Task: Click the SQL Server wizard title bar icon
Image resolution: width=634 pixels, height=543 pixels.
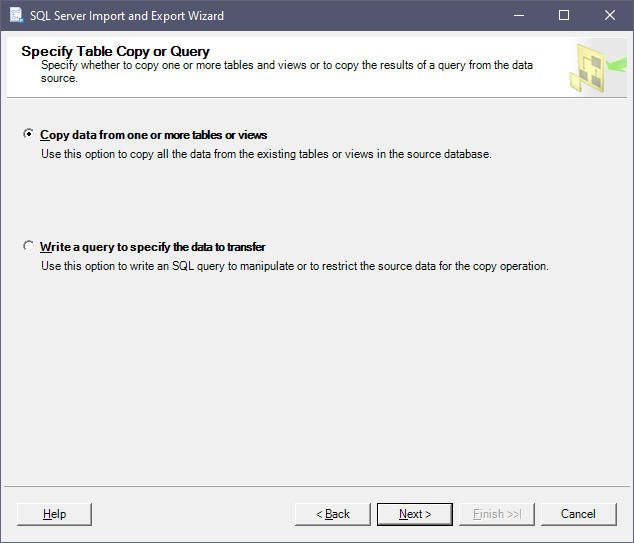Action: click(17, 15)
